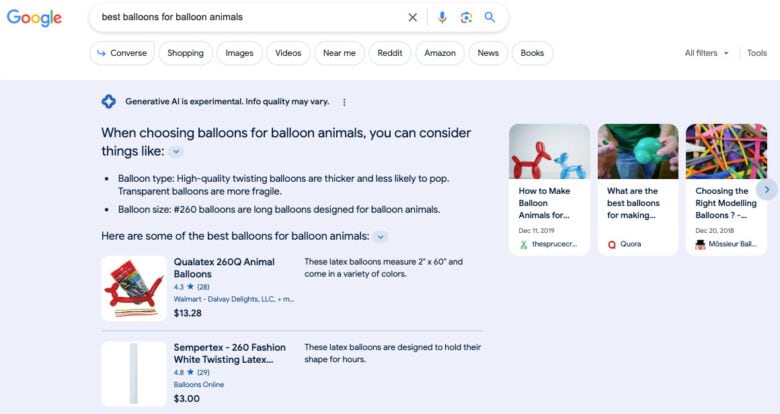
Task: Click the green balloon in hands thumbnail
Action: [638, 151]
